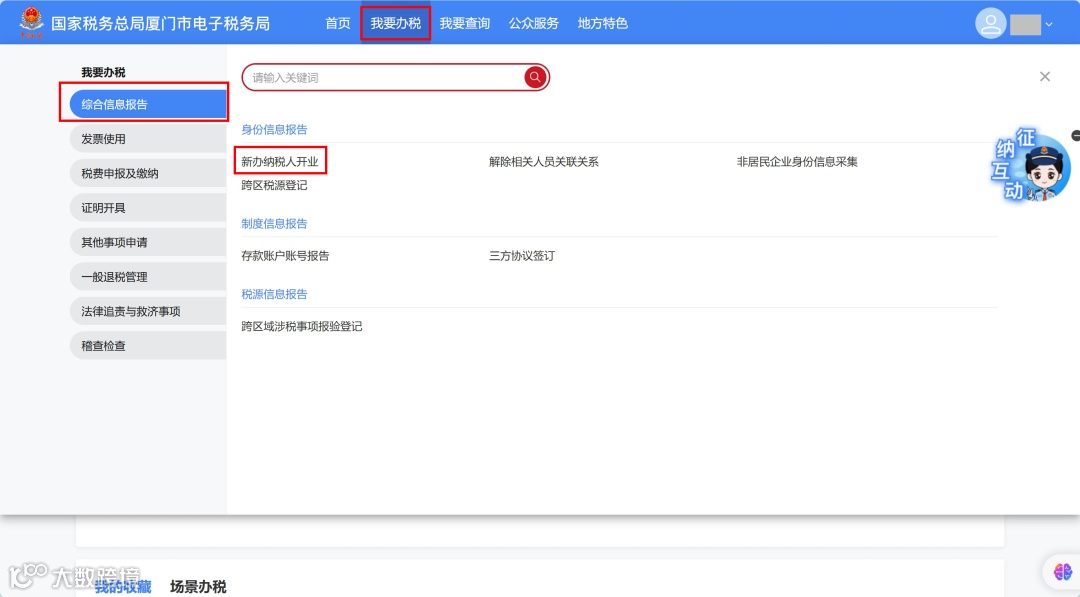Open the 身份信息报告 section heading
1080x597 pixels.
point(274,129)
